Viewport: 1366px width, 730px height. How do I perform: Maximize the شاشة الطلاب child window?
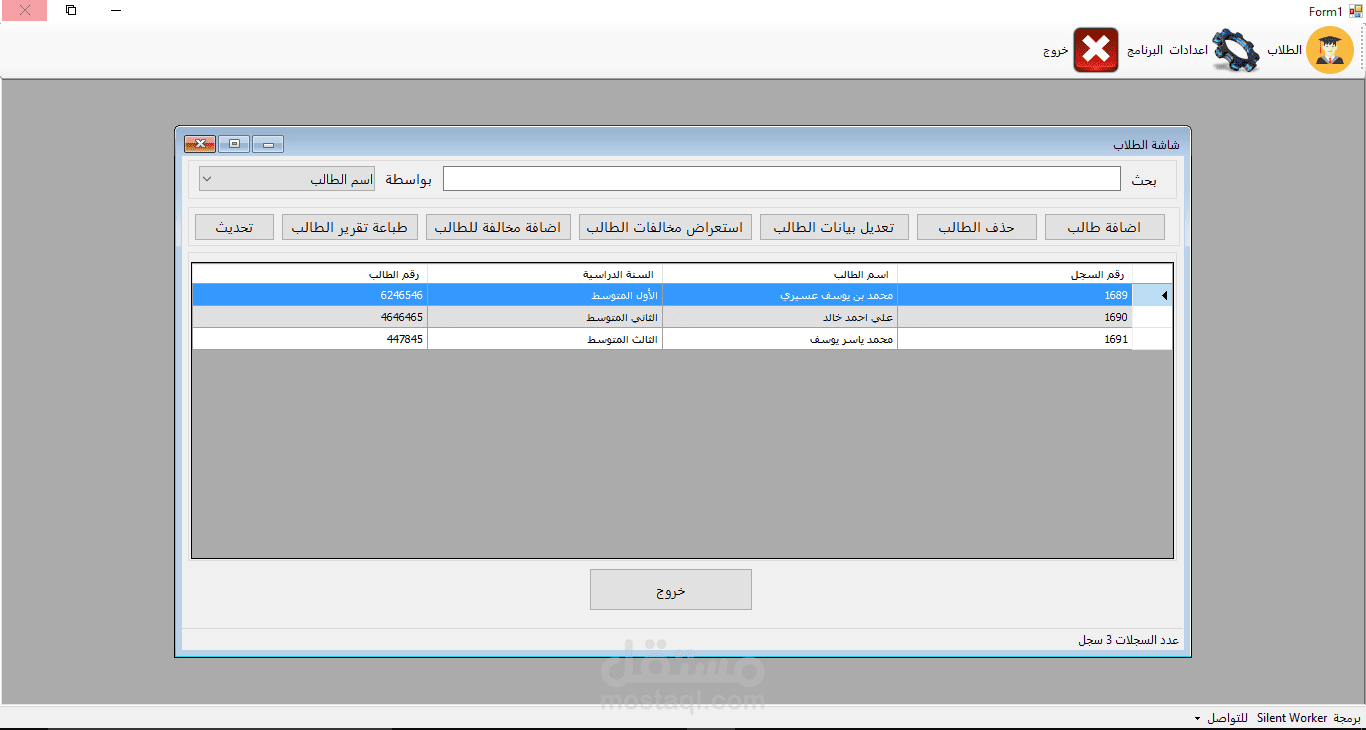[x=234, y=144]
